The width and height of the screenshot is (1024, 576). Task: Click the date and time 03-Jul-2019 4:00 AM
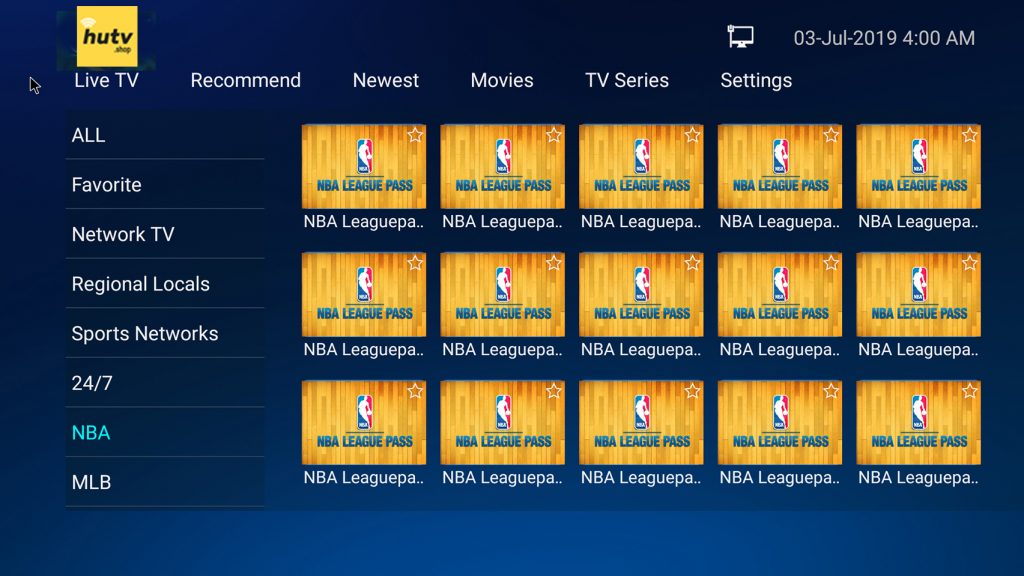click(884, 38)
